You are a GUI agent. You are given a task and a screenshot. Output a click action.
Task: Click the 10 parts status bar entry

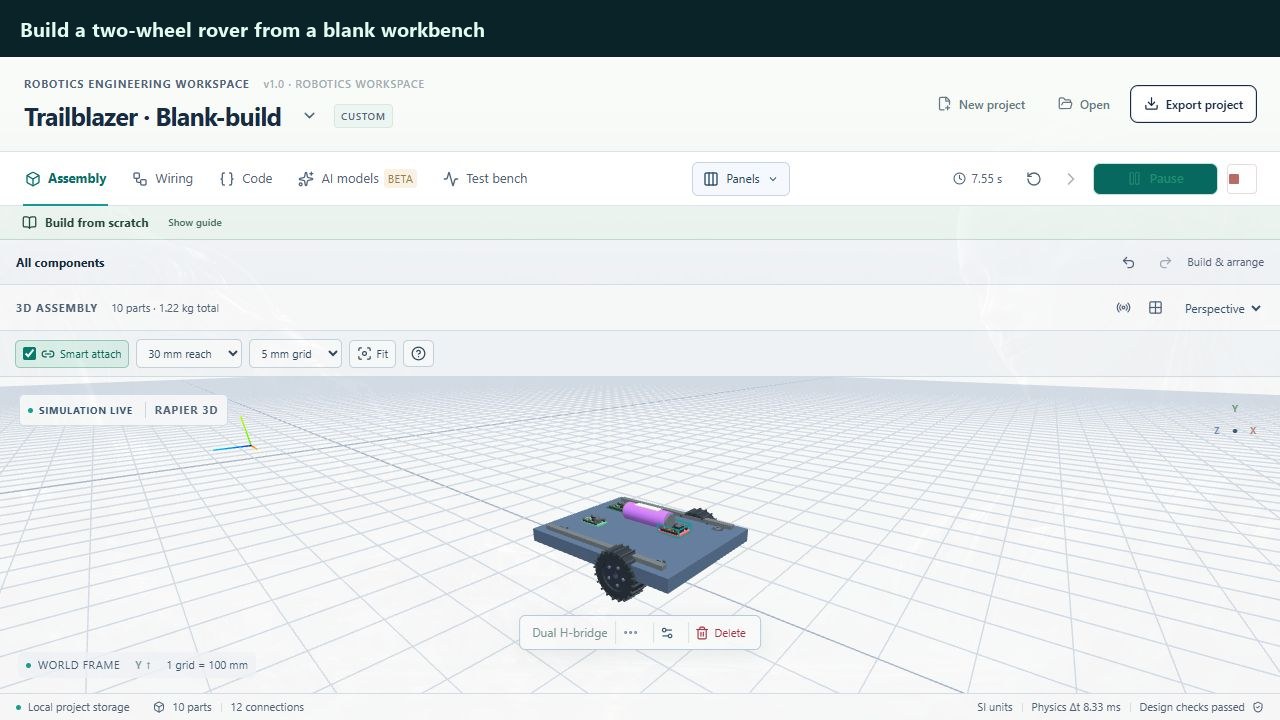182,707
